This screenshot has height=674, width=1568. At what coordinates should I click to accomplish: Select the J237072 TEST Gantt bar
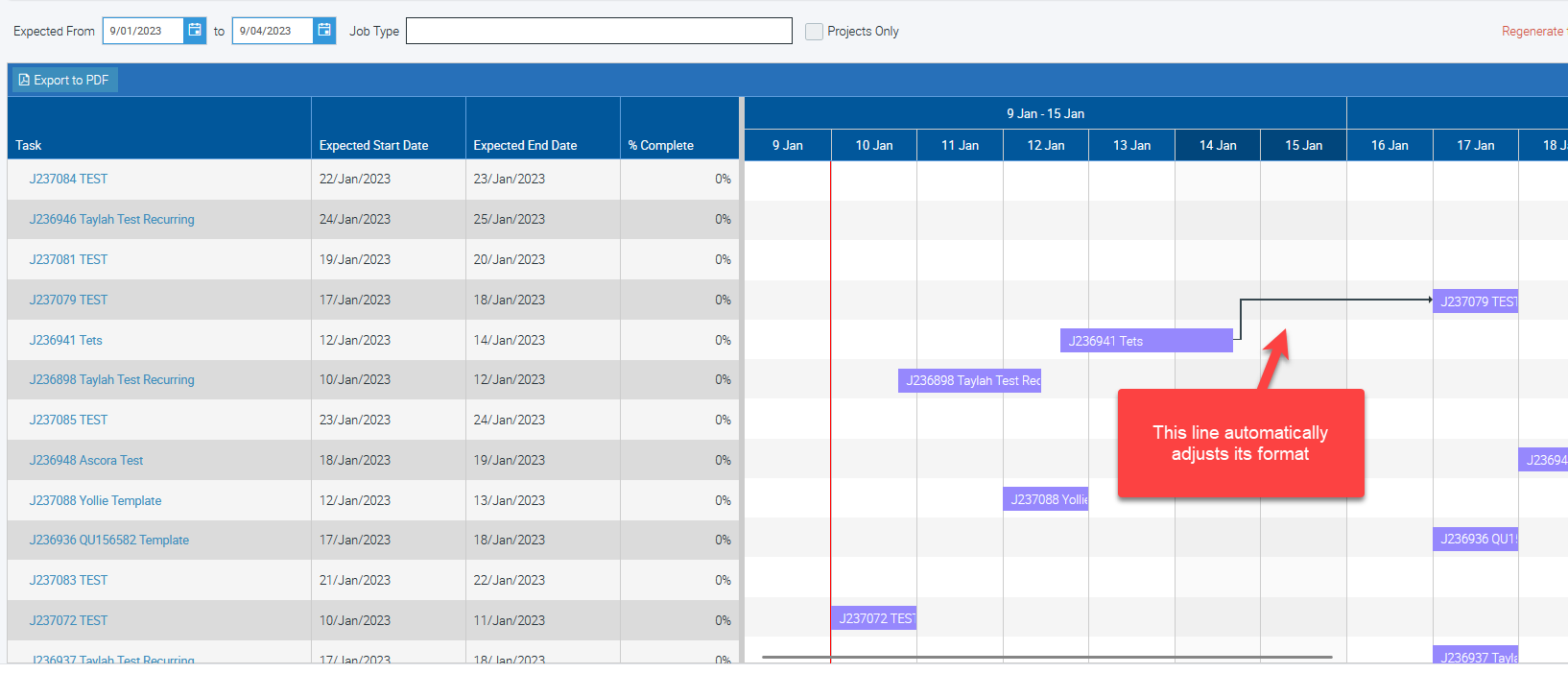(874, 619)
